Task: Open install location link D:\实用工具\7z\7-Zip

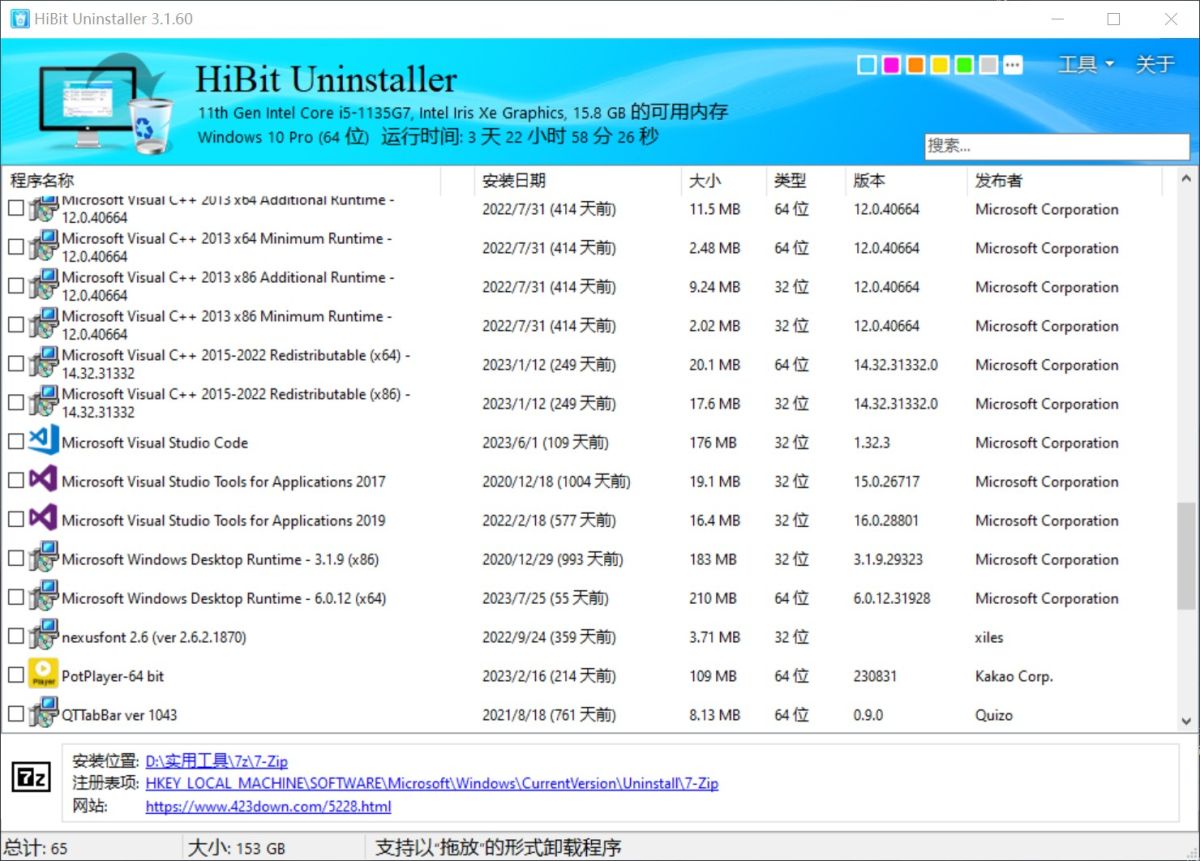Action: (x=217, y=761)
